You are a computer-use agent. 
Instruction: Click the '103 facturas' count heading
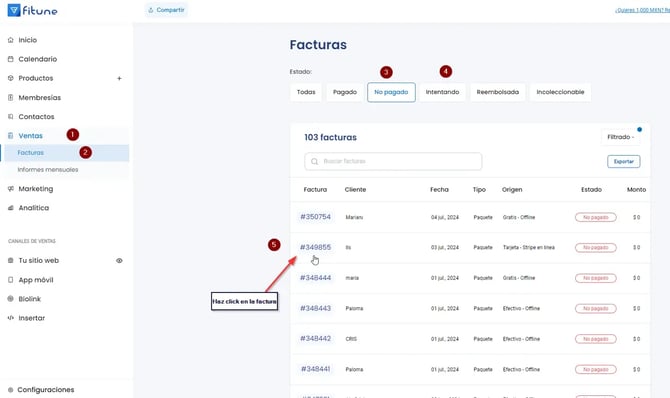coord(330,137)
